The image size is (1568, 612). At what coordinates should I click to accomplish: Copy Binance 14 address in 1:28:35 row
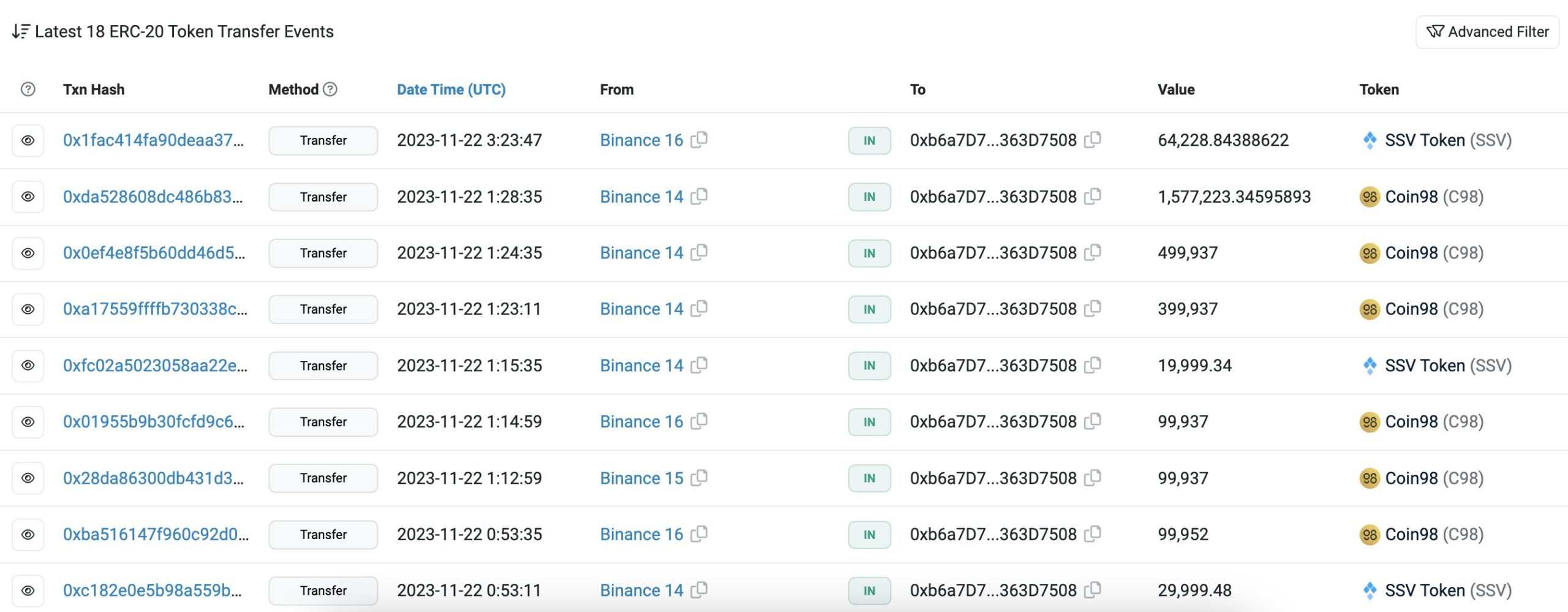pyautogui.click(x=699, y=196)
